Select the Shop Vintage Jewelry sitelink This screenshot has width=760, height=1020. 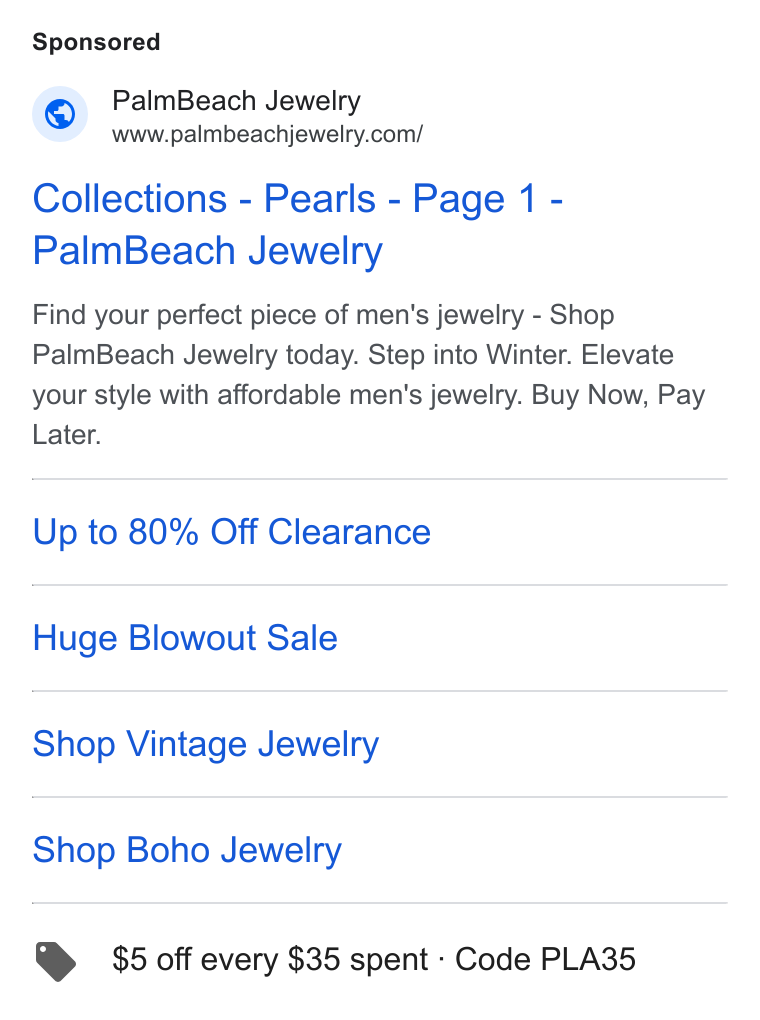[206, 744]
